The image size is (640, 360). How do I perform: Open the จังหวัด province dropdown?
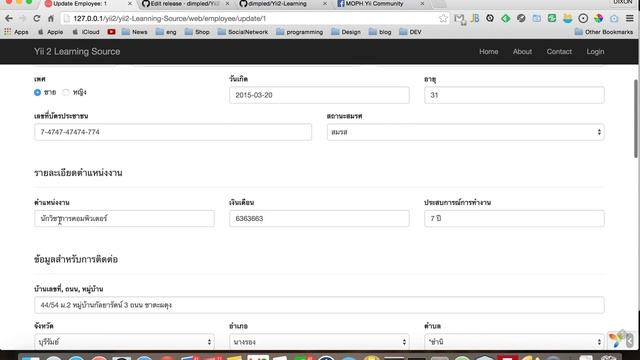tap(124, 341)
